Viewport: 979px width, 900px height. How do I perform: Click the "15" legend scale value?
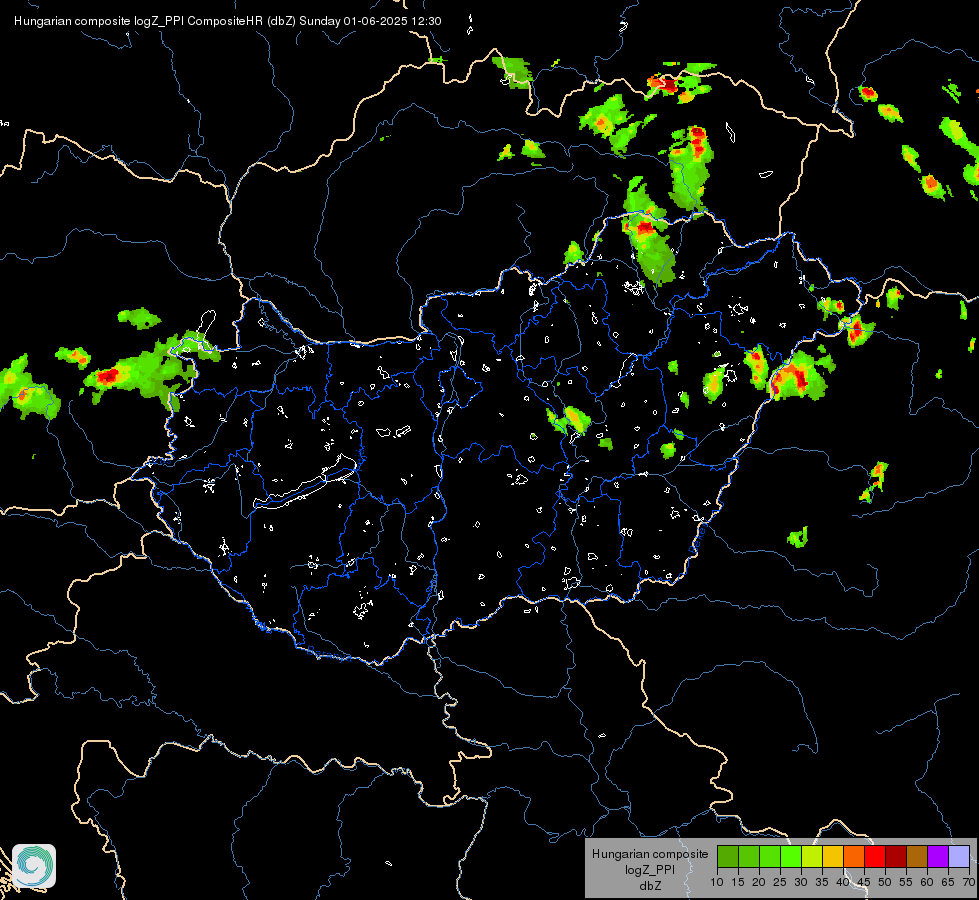(738, 883)
